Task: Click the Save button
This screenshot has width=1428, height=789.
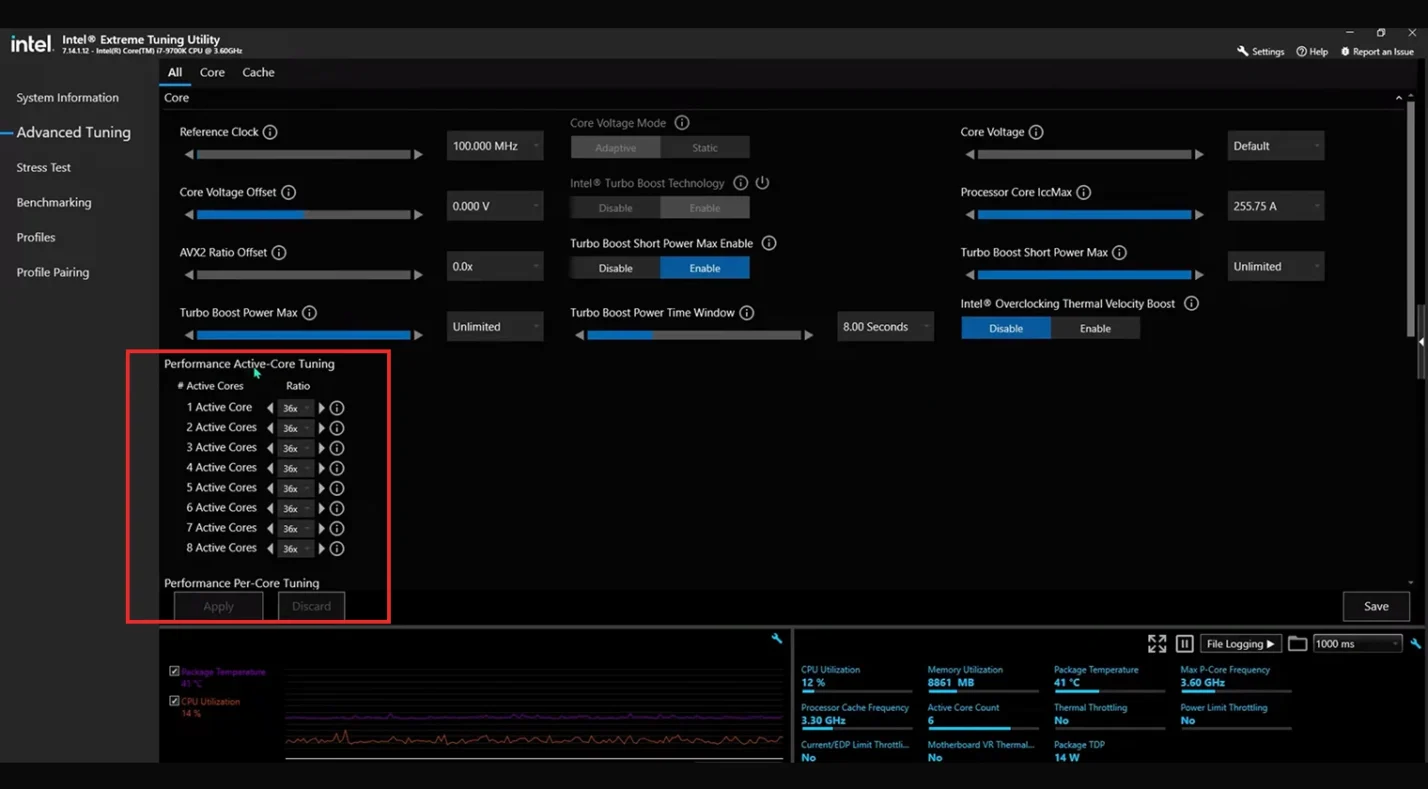Action: [1375, 606]
